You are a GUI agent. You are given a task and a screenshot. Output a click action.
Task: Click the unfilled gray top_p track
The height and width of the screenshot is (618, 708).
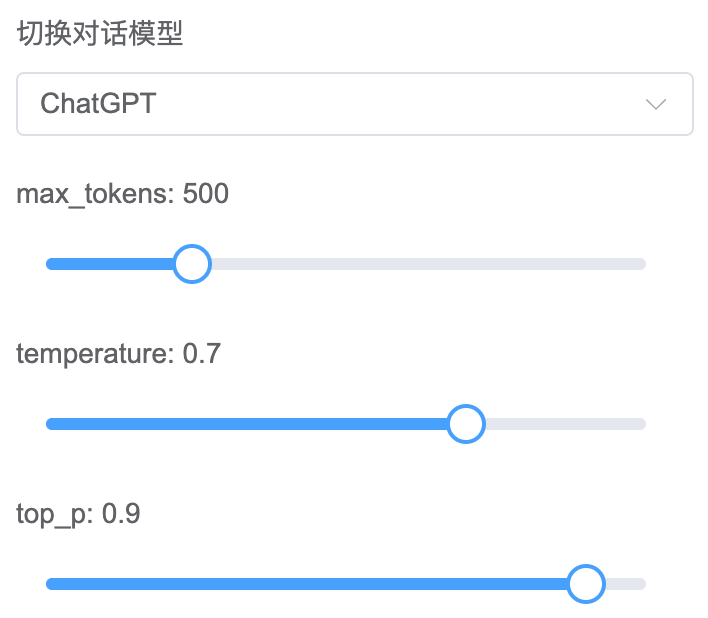pos(626,584)
